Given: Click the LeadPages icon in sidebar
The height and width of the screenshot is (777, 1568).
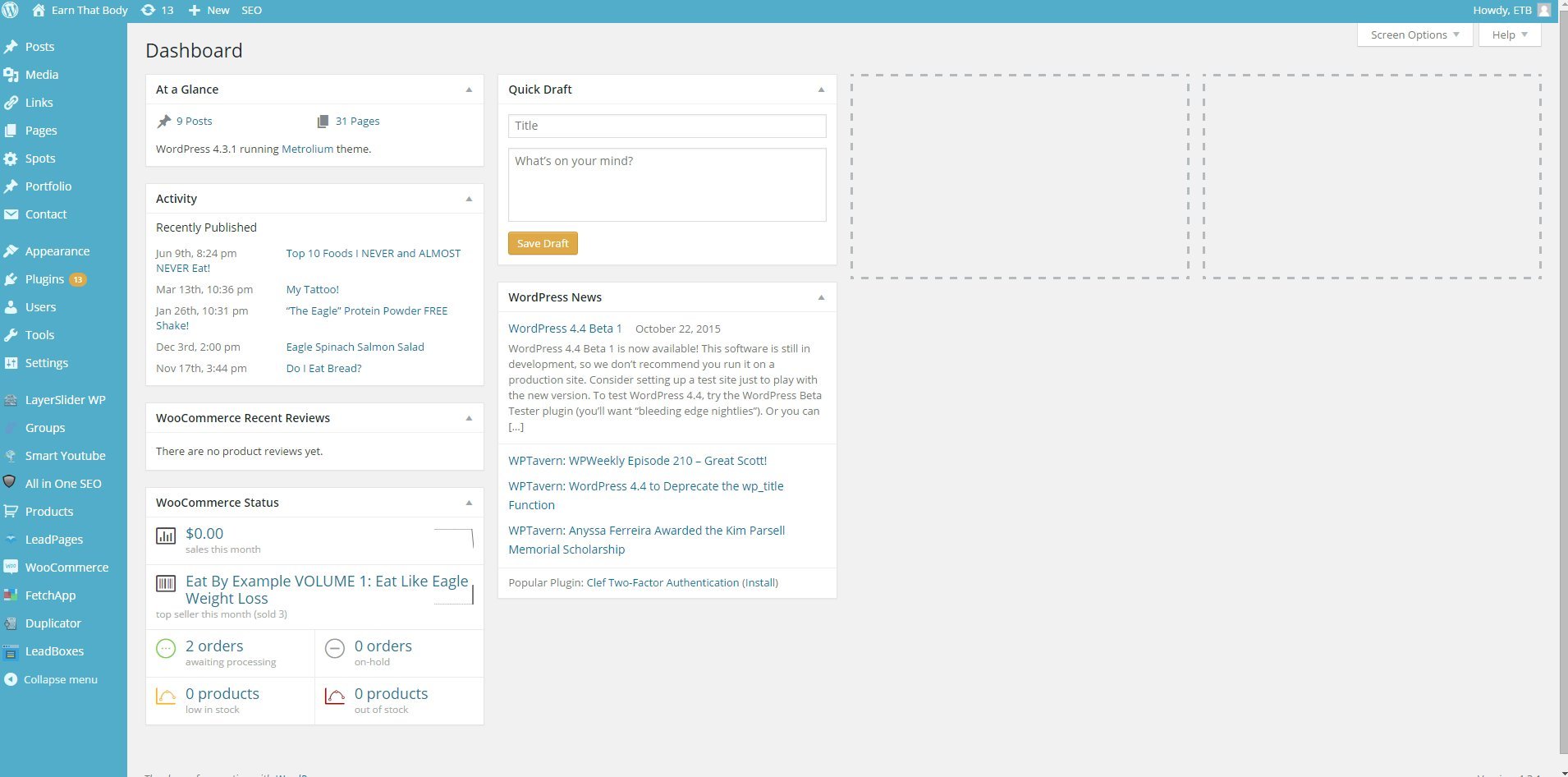Looking at the screenshot, I should click(x=11, y=540).
